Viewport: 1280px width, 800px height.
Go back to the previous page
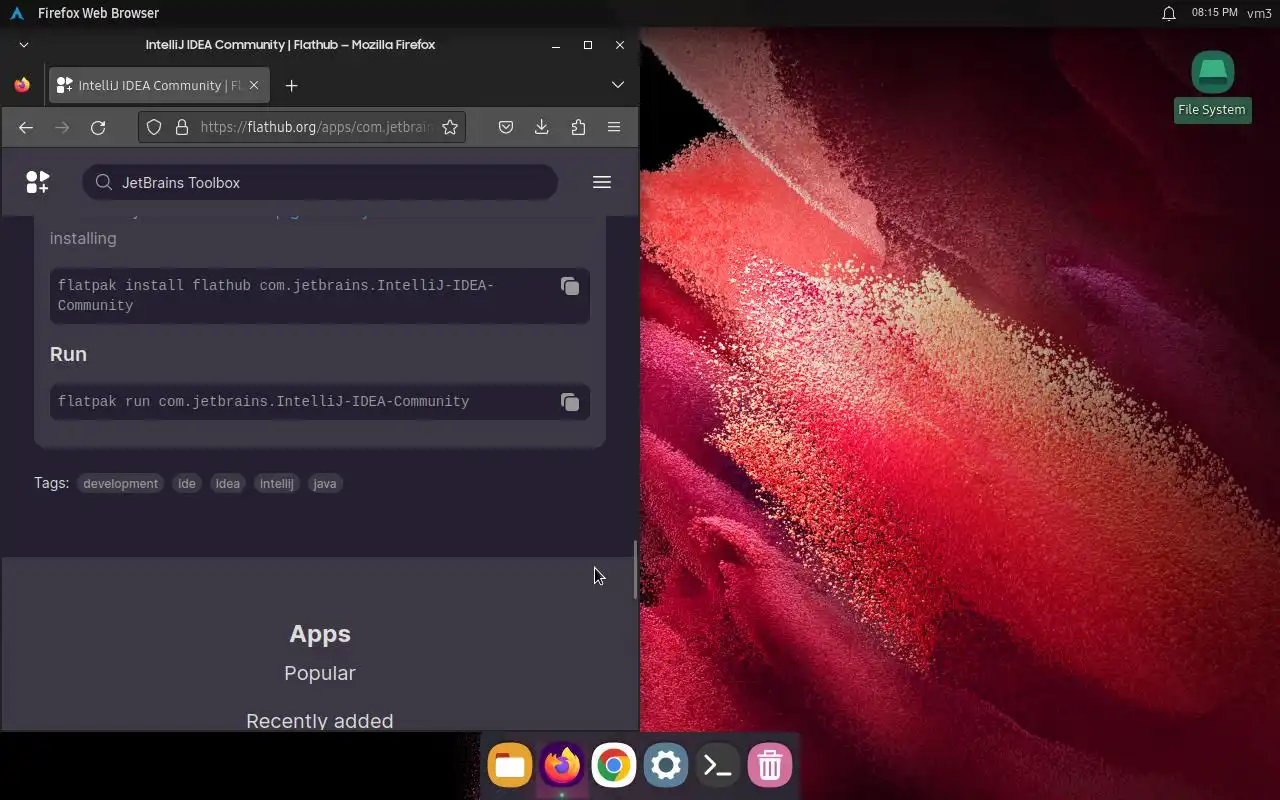click(x=26, y=127)
